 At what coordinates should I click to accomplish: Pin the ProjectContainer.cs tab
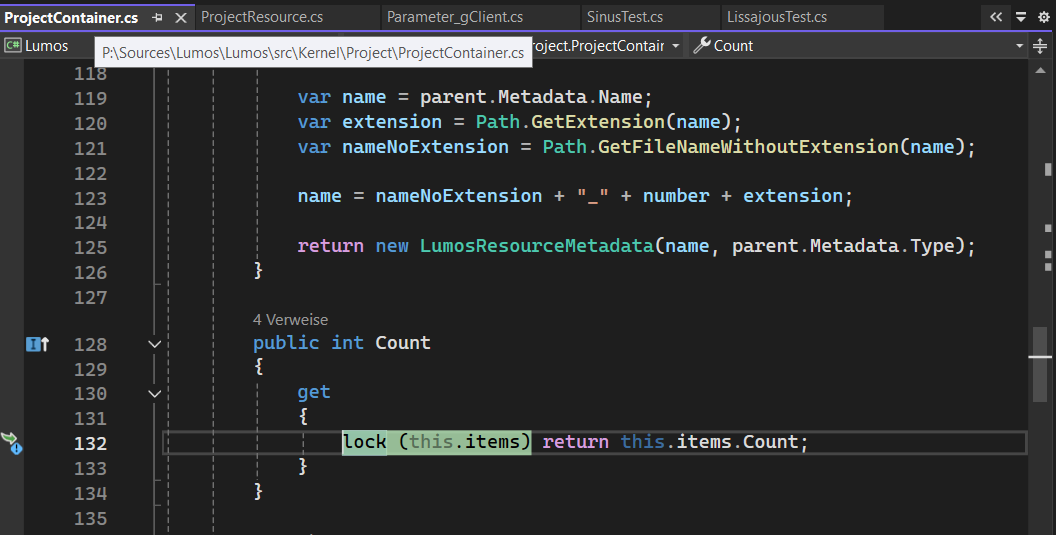pyautogui.click(x=158, y=18)
